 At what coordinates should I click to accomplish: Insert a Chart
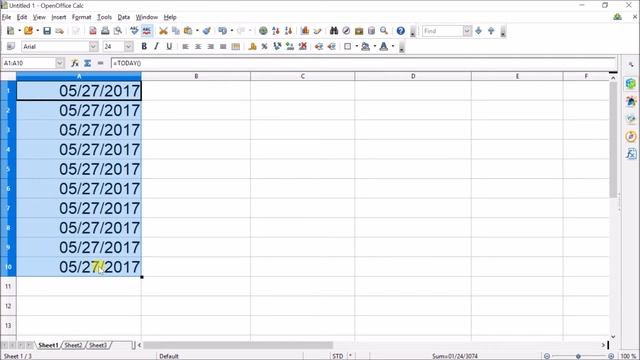pos(305,31)
